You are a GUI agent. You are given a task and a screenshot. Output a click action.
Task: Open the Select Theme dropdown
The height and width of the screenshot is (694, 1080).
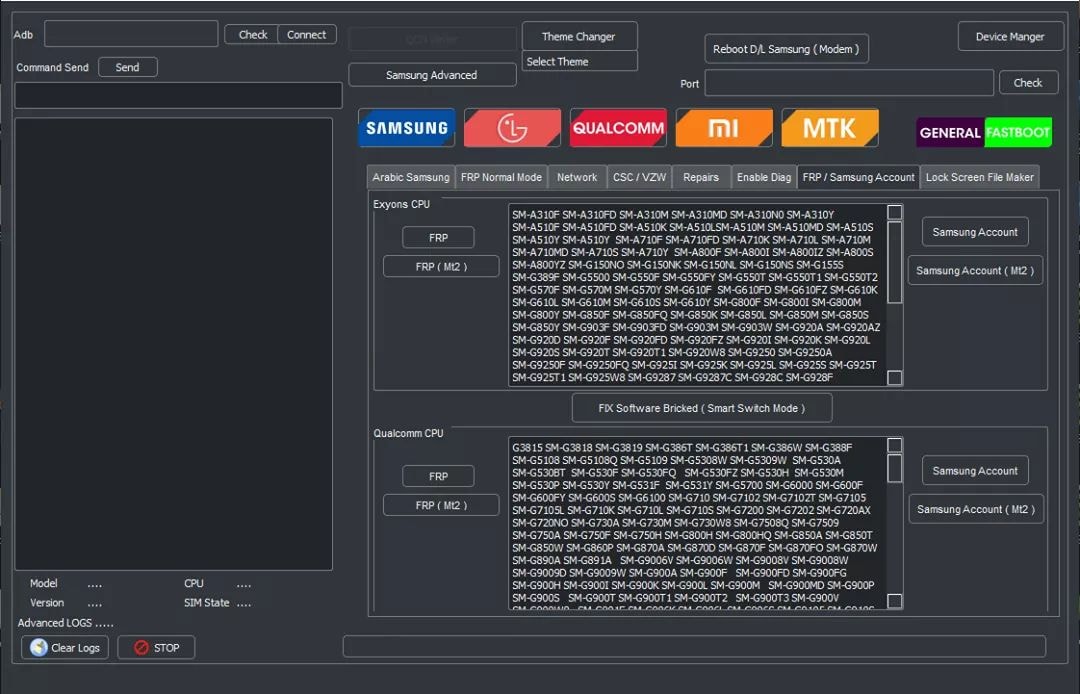click(x=579, y=61)
